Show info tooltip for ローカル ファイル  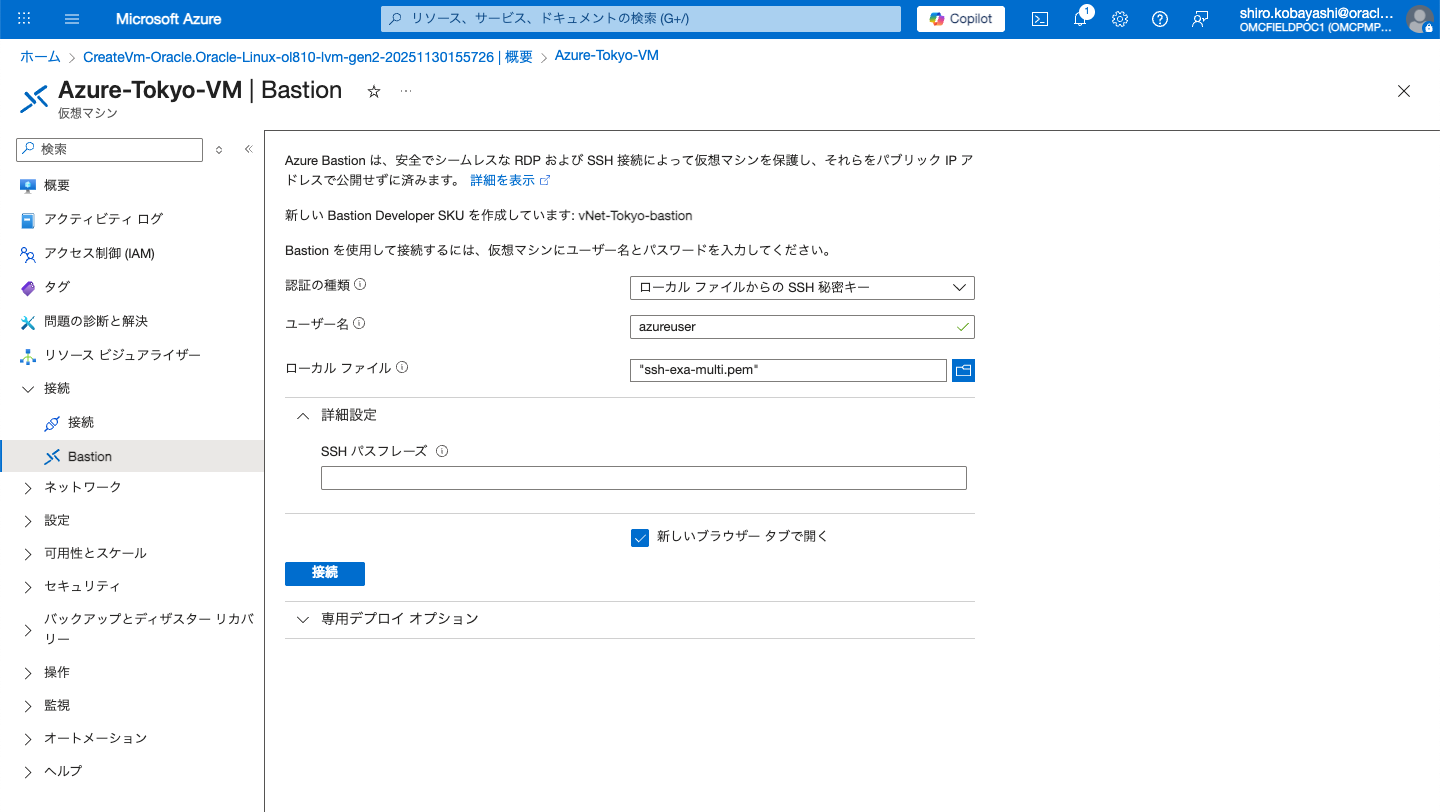[402, 368]
